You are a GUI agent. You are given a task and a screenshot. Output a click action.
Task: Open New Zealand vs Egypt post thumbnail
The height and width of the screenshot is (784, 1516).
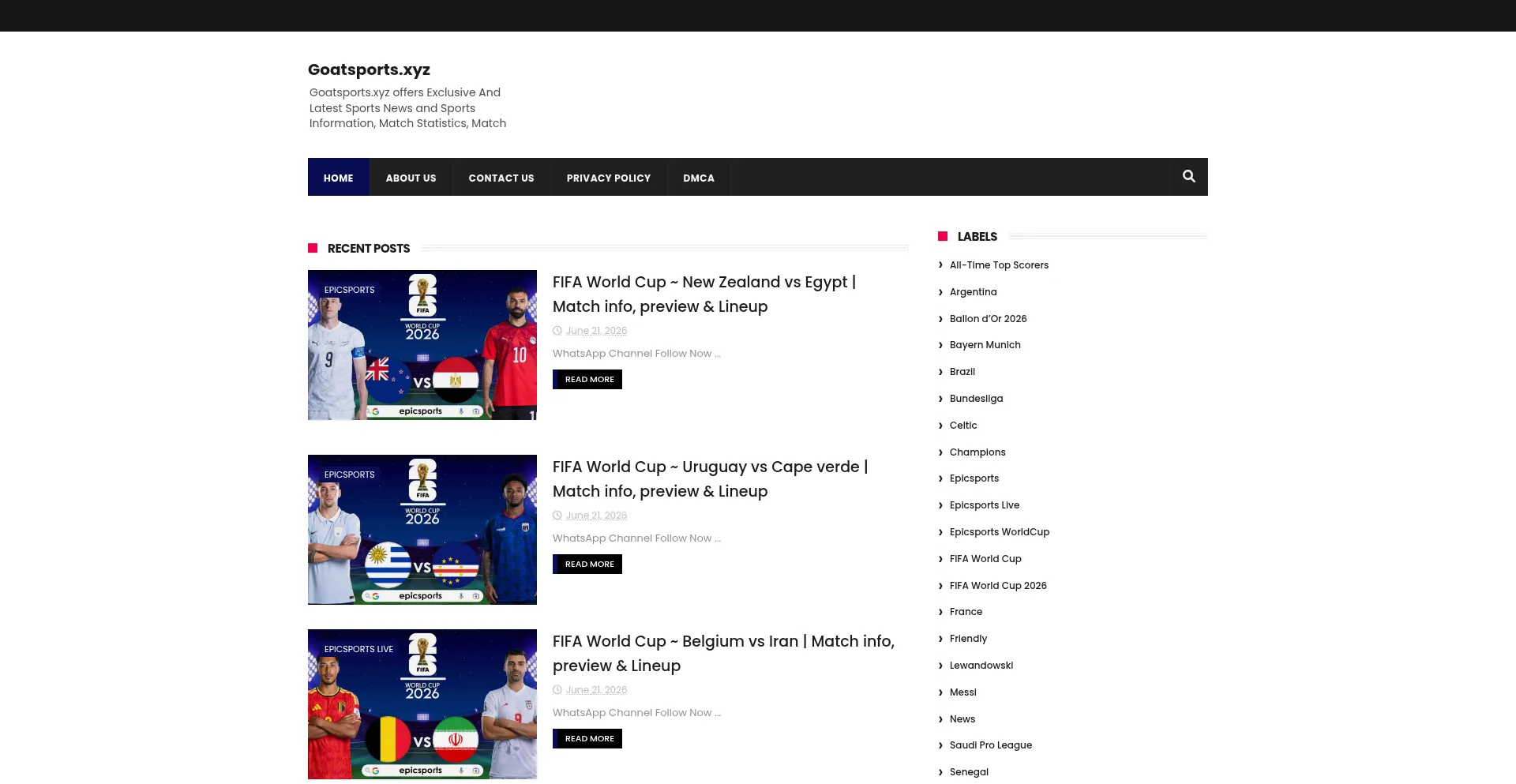coord(422,345)
